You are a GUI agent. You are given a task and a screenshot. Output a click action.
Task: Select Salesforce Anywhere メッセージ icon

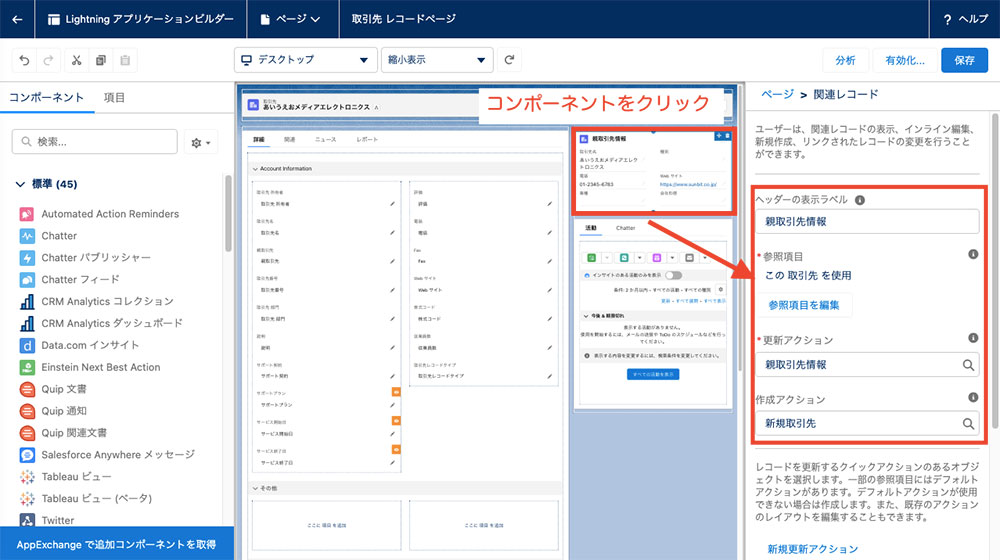[x=27, y=455]
